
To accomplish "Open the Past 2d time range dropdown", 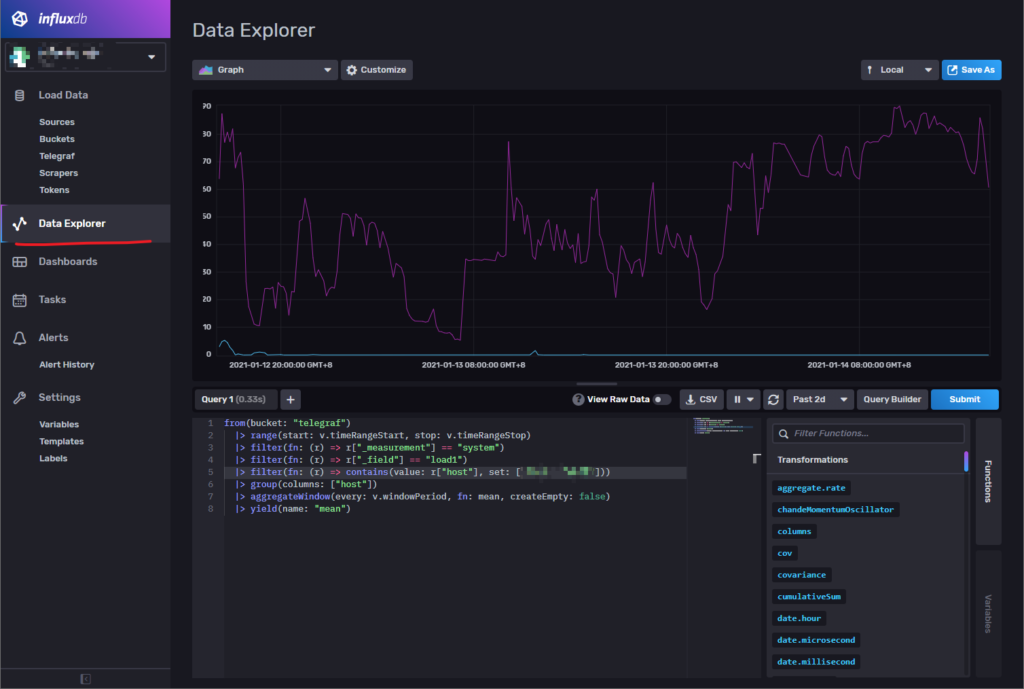I will [819, 399].
